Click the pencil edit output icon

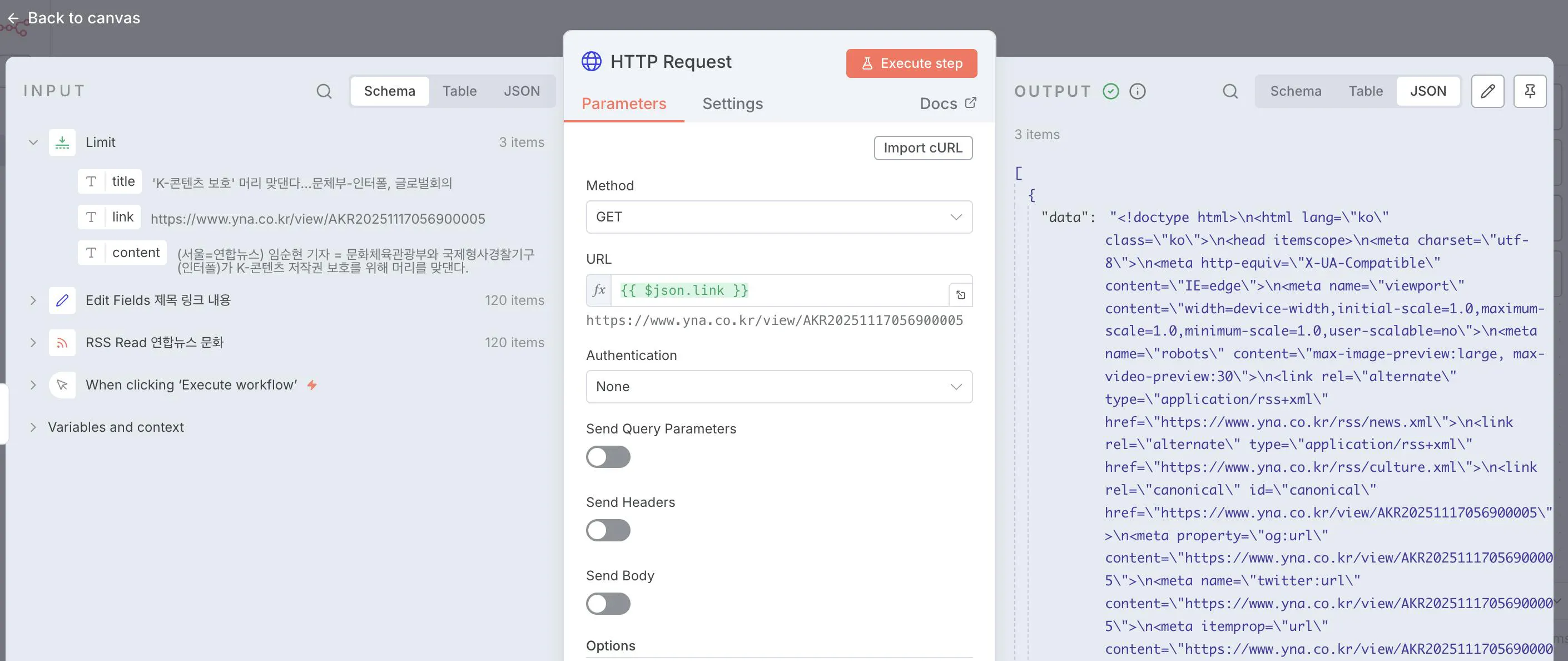(x=1487, y=91)
